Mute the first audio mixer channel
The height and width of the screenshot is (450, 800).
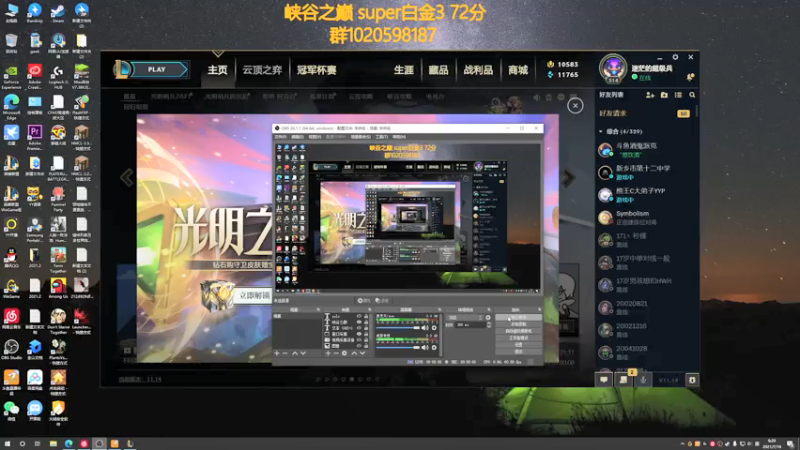tap(425, 328)
